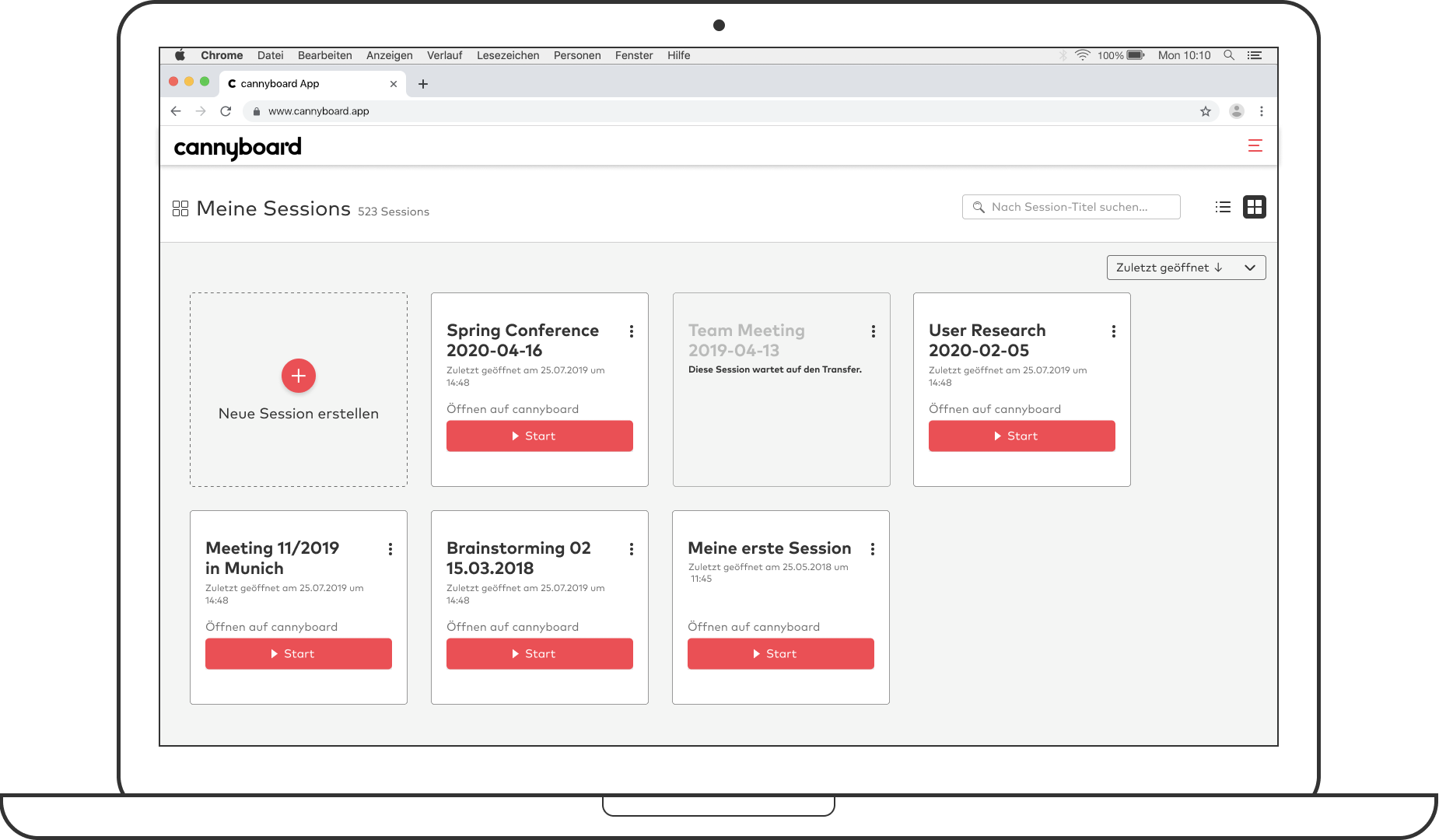
Task: Start the Brainstorming 02 session
Action: (x=540, y=654)
